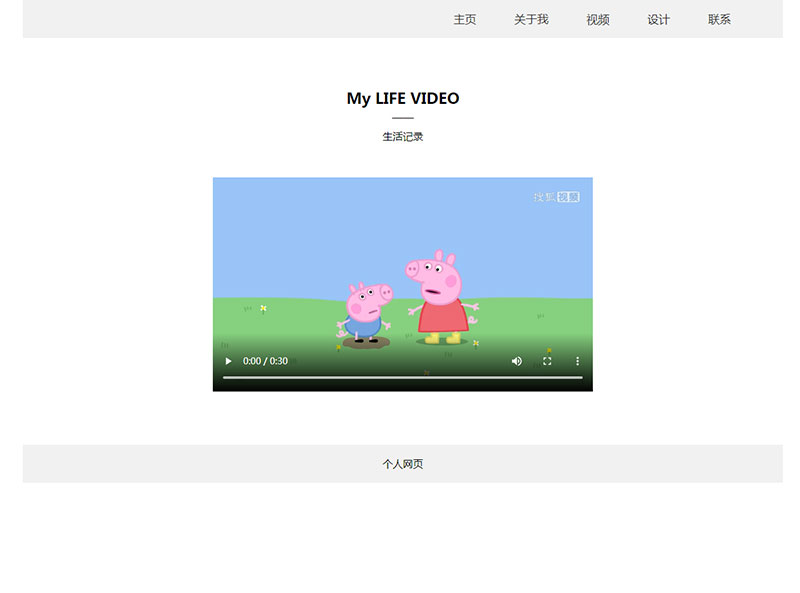The width and height of the screenshot is (800, 593).
Task: Mute the video with the speaker icon
Action: (517, 361)
